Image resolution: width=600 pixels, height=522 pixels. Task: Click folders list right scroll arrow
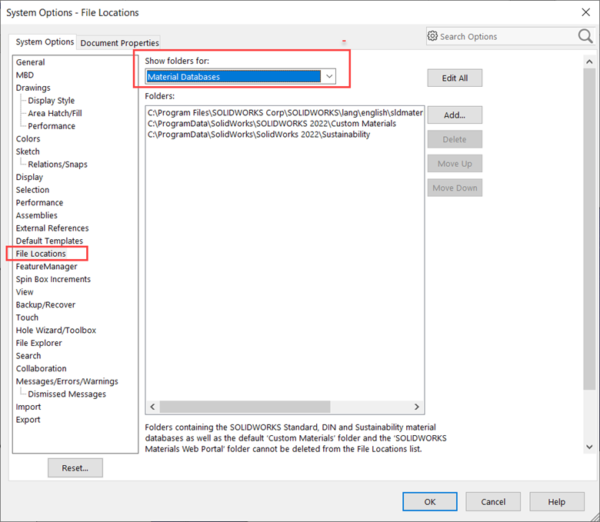coord(417,406)
